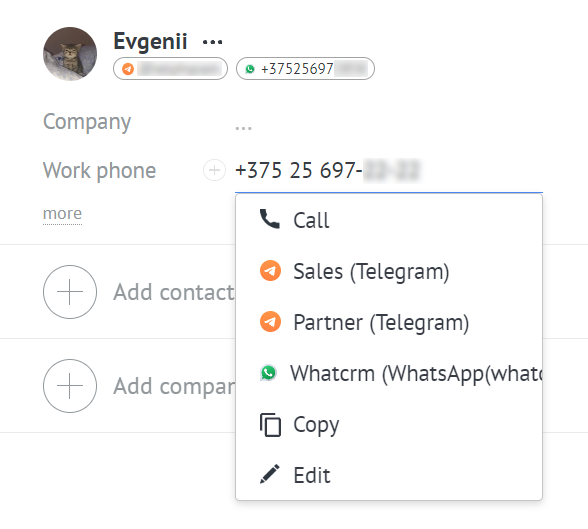The width and height of the screenshot is (588, 529).
Task: Click the phone handset icon beside Call
Action: click(270, 219)
